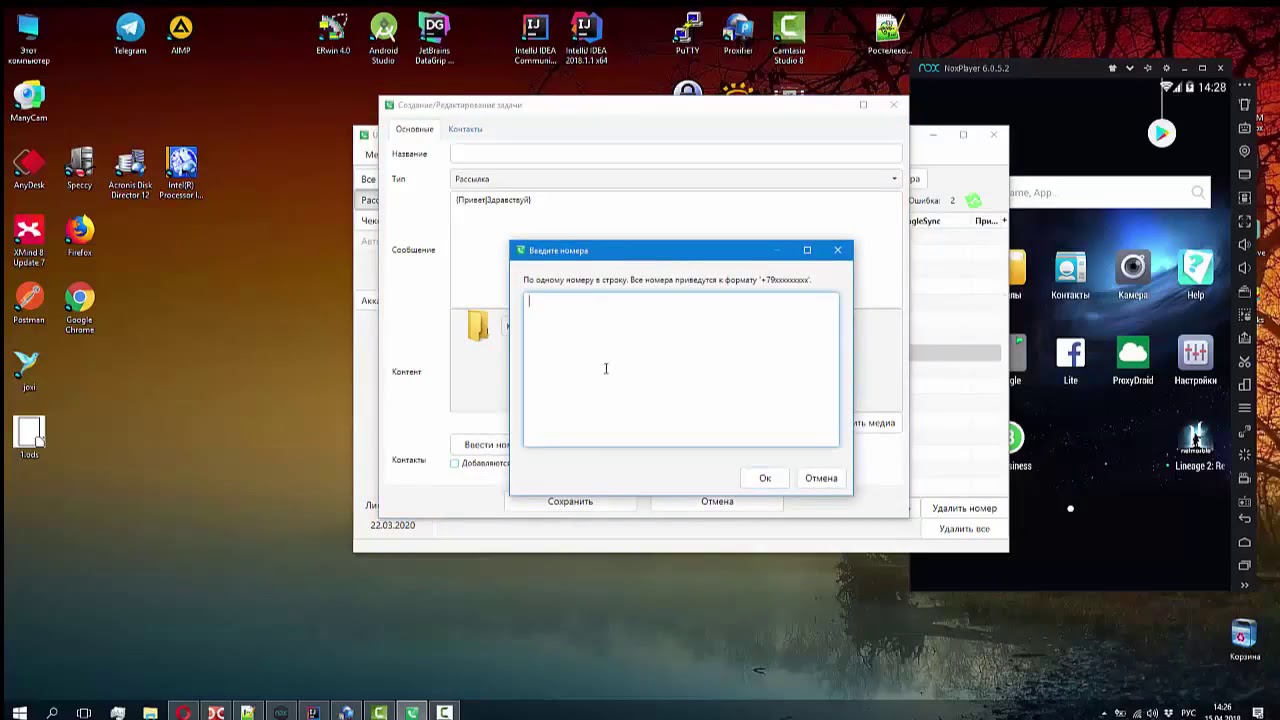The image size is (1280, 720).
Task: Launch Facebook Lite in NoxPlayer
Action: click(1070, 354)
